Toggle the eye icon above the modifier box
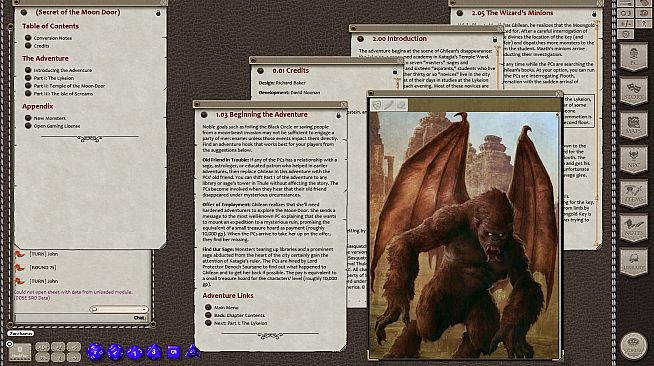This screenshot has width=654, height=366. coord(9,344)
